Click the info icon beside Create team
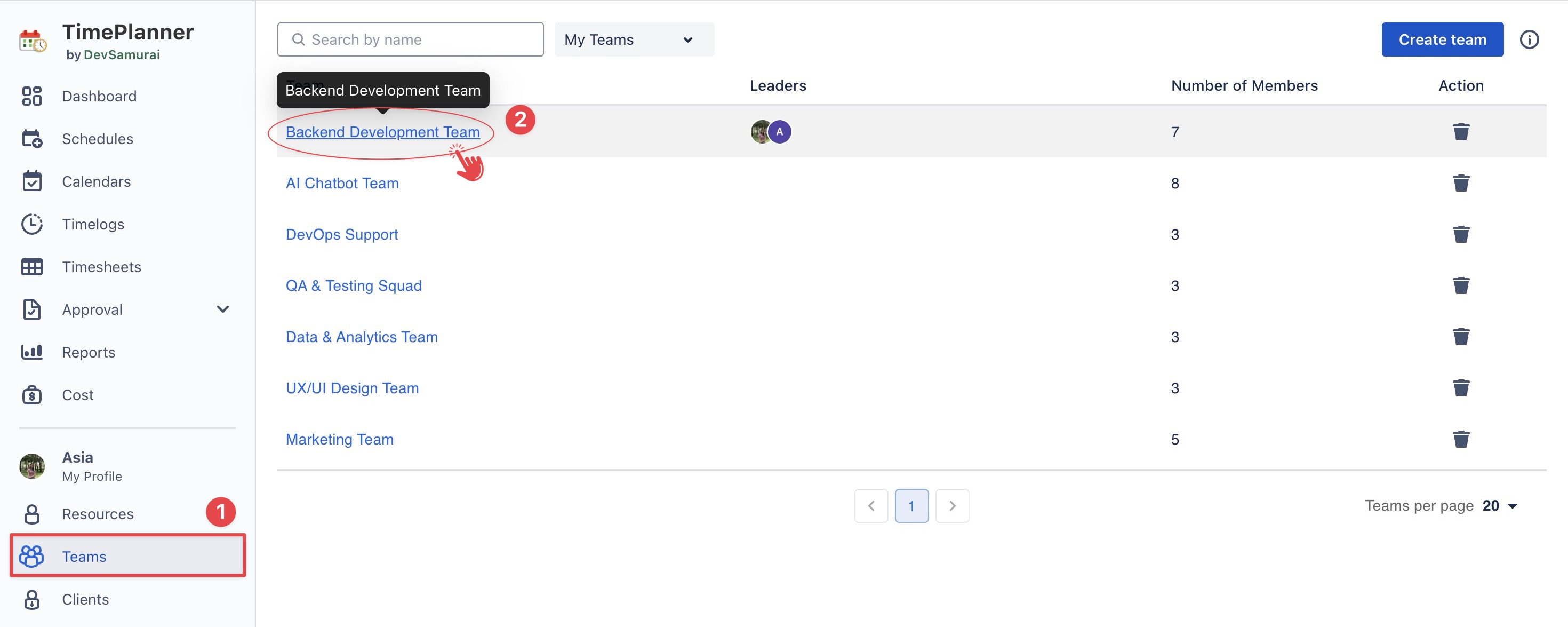The height and width of the screenshot is (627, 1568). [1529, 39]
